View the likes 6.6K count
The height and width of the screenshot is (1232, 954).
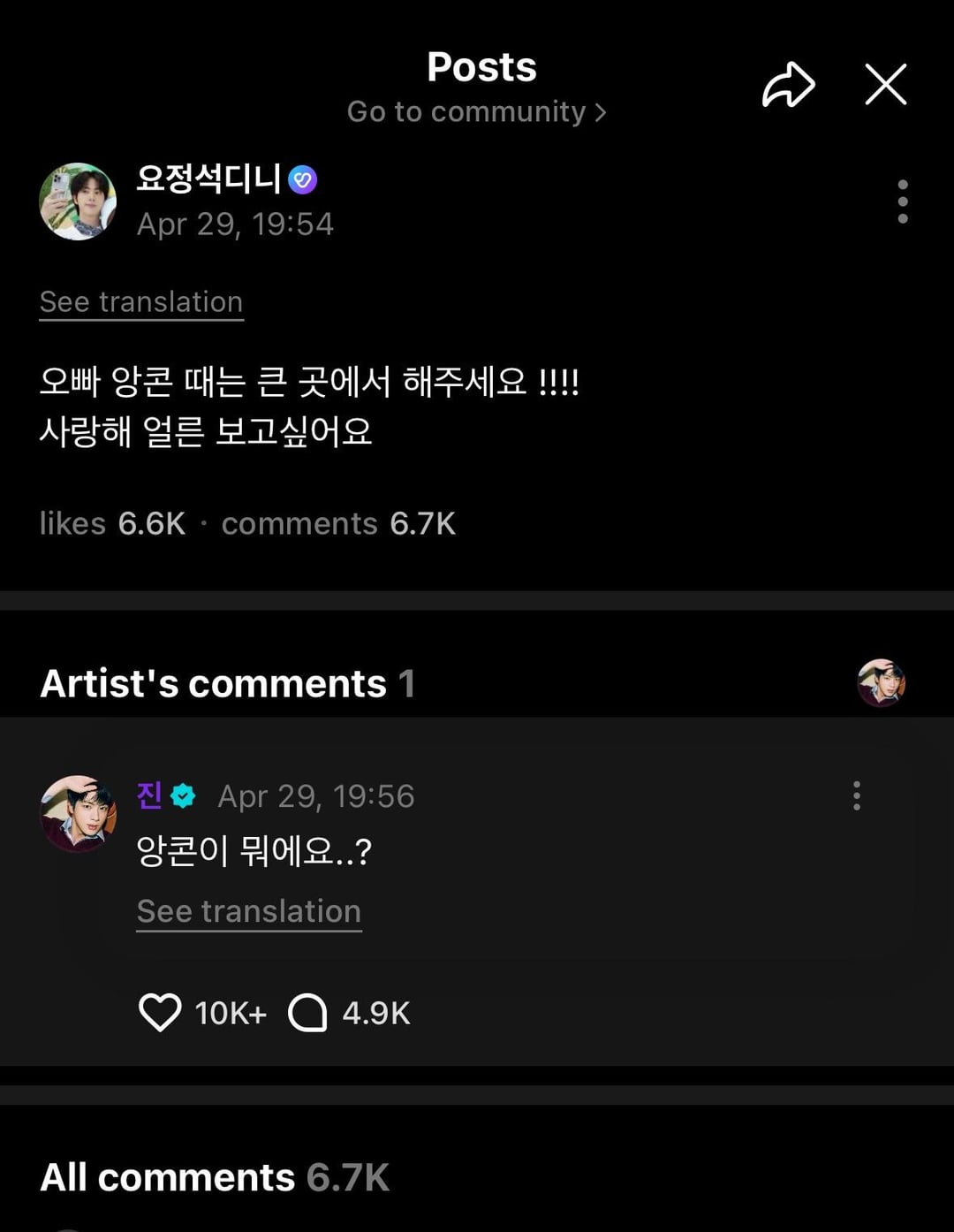(x=112, y=523)
